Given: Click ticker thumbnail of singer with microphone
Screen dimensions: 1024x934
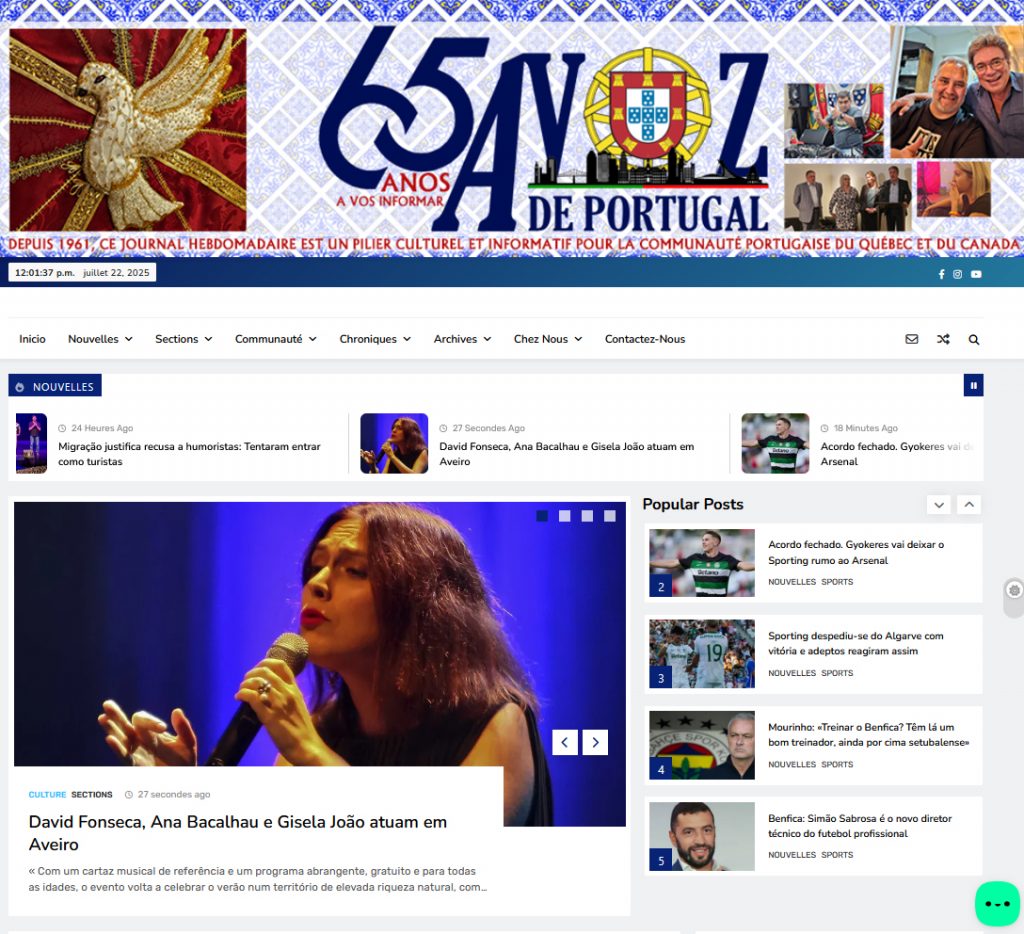Looking at the screenshot, I should point(394,443).
